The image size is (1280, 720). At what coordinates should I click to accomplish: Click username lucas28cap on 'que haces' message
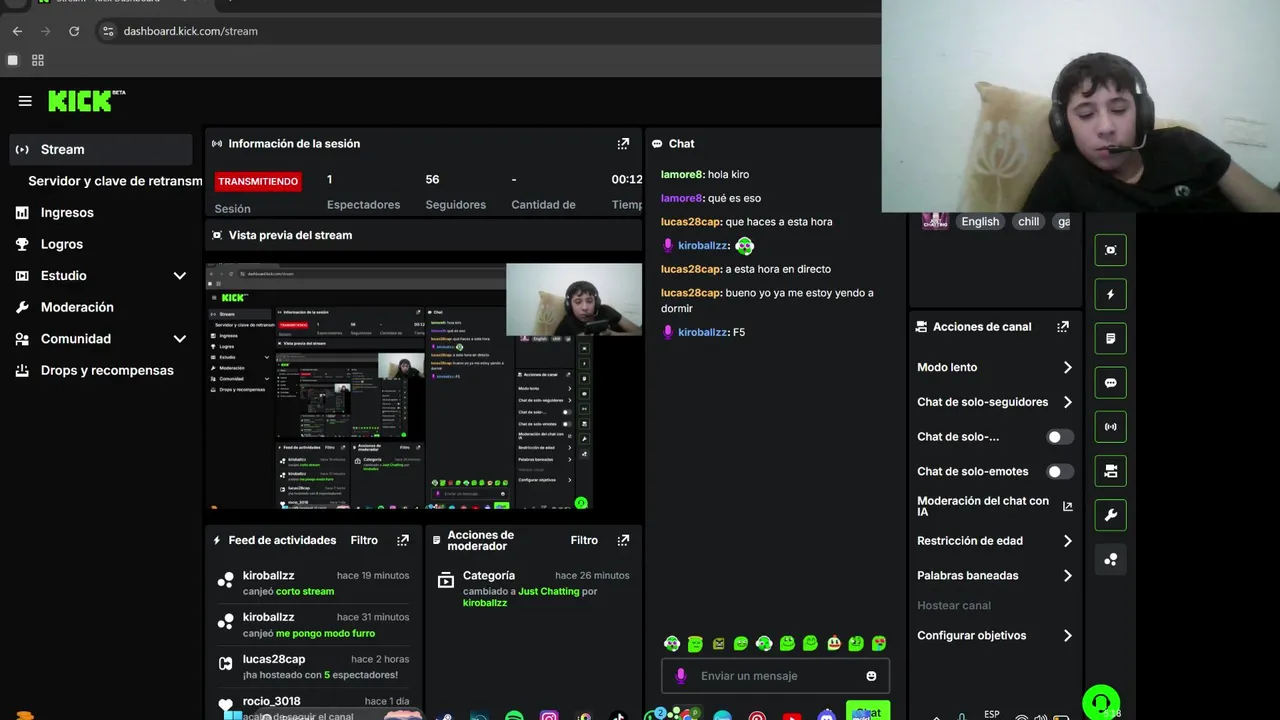(x=691, y=222)
